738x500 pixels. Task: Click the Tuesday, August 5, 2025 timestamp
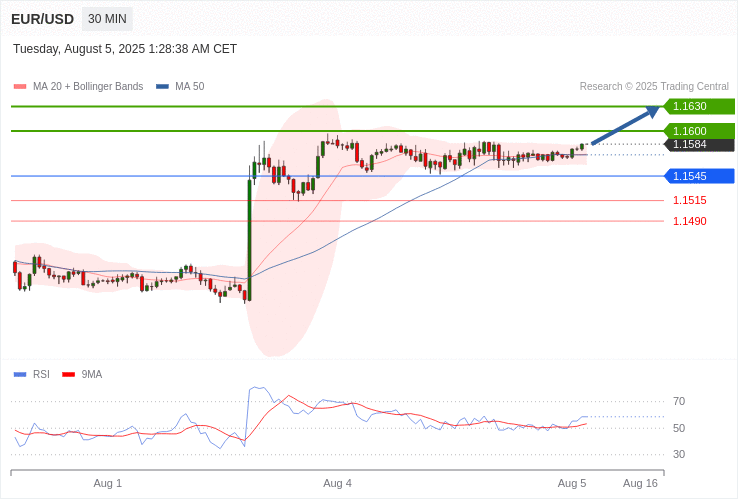click(x=125, y=49)
